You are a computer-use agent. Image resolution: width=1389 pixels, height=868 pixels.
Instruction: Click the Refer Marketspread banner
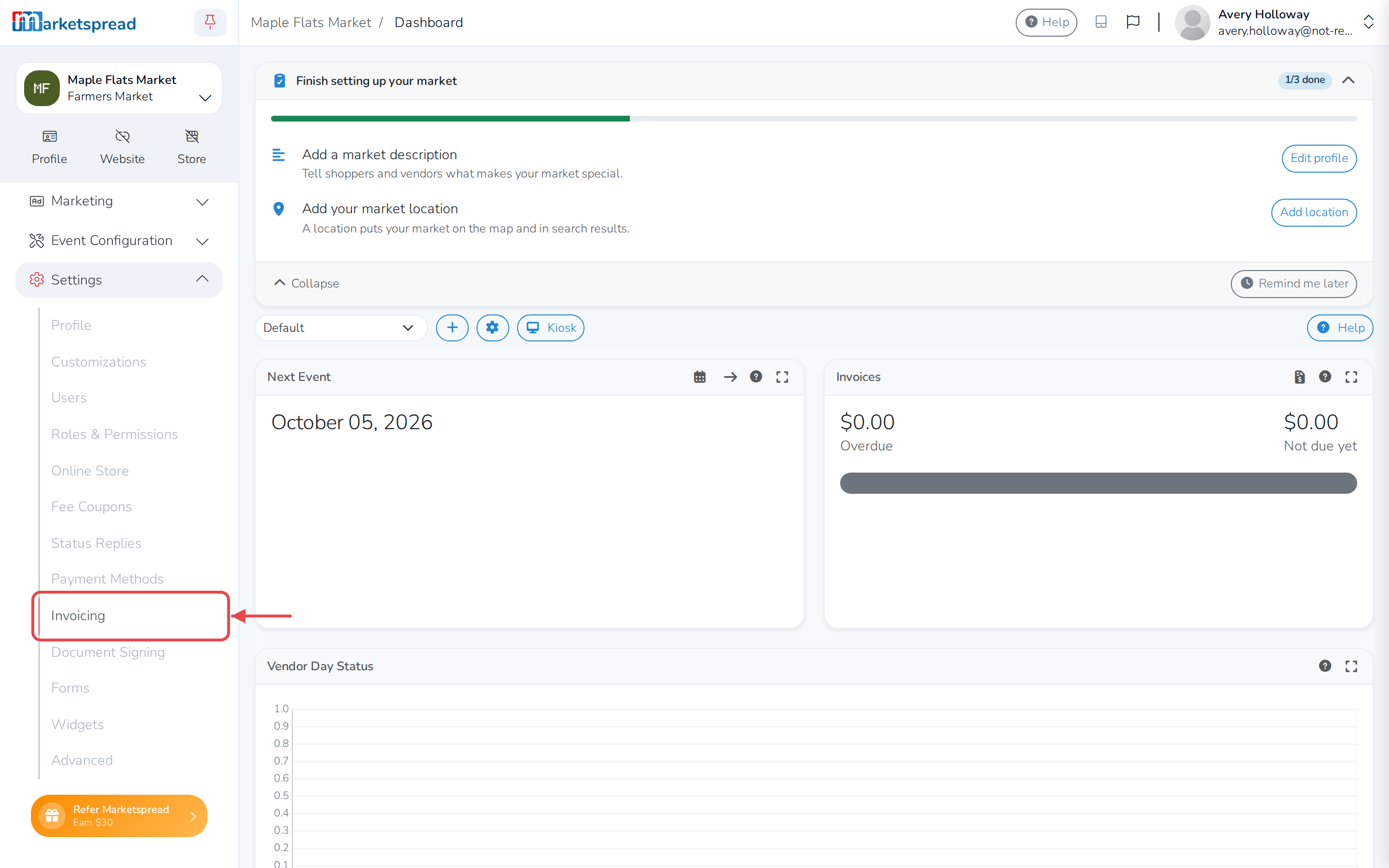click(x=119, y=816)
